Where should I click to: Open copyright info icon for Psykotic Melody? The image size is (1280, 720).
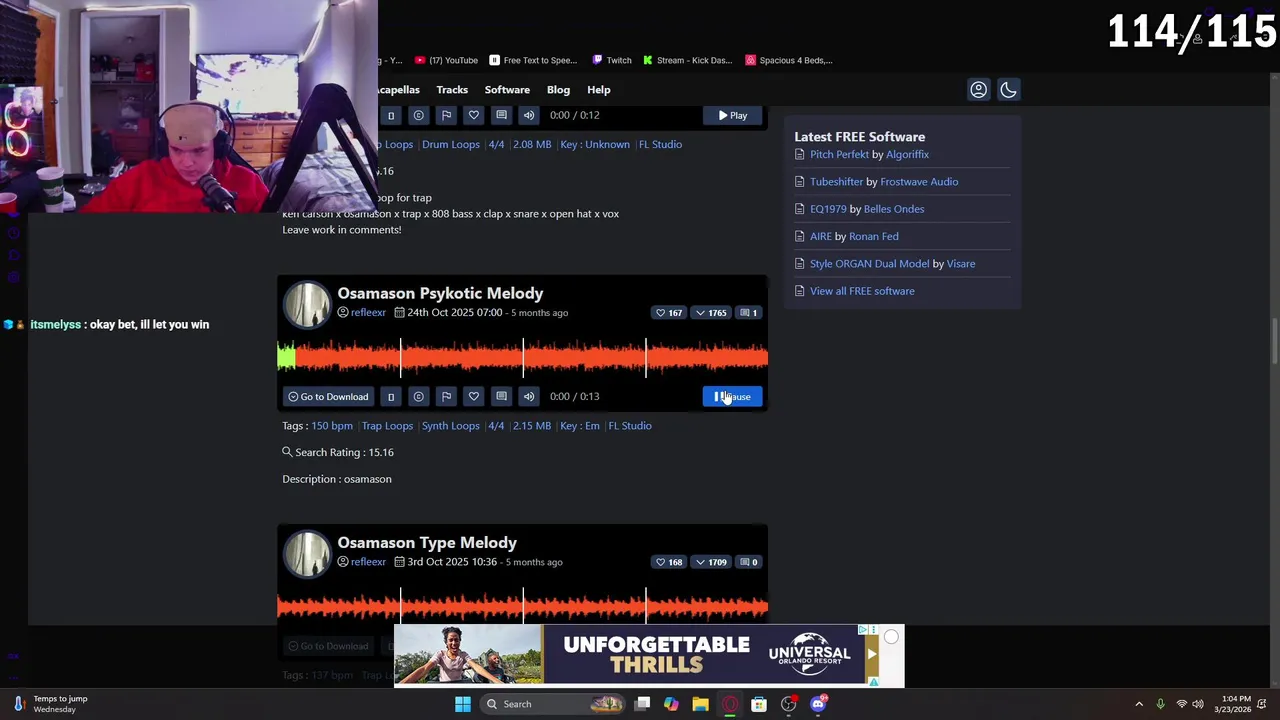(x=418, y=397)
